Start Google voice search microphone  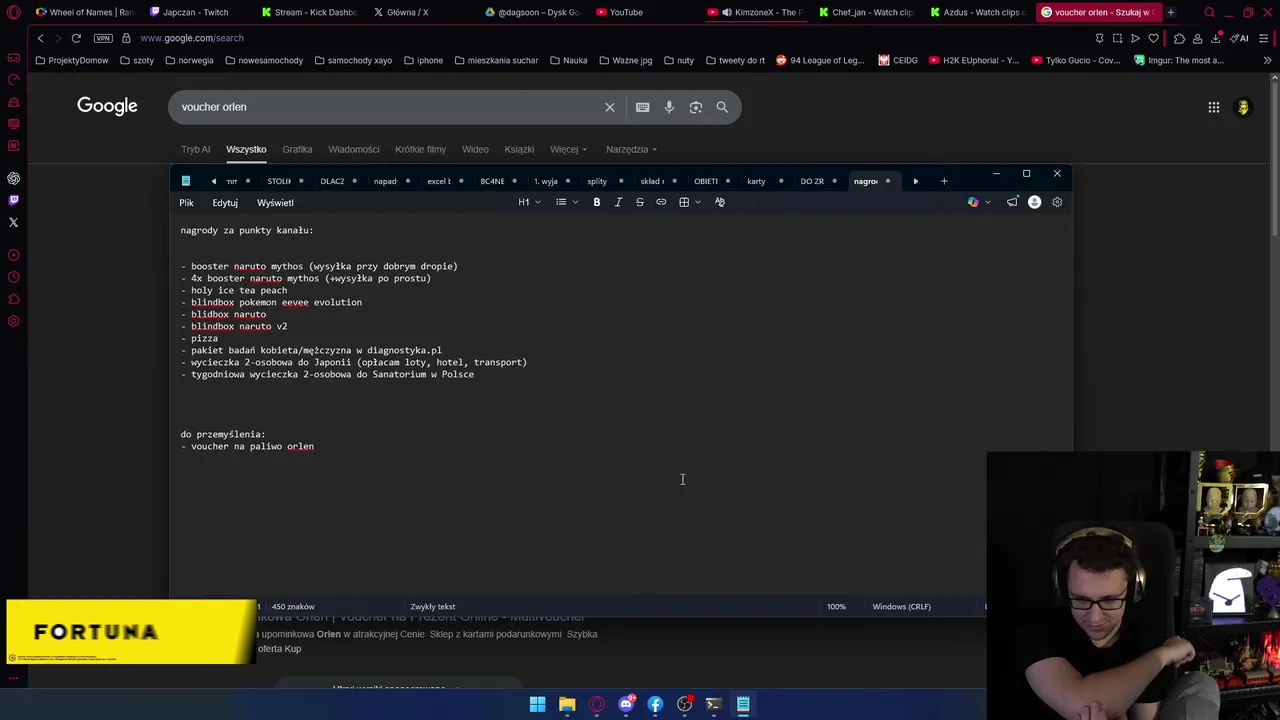669,107
